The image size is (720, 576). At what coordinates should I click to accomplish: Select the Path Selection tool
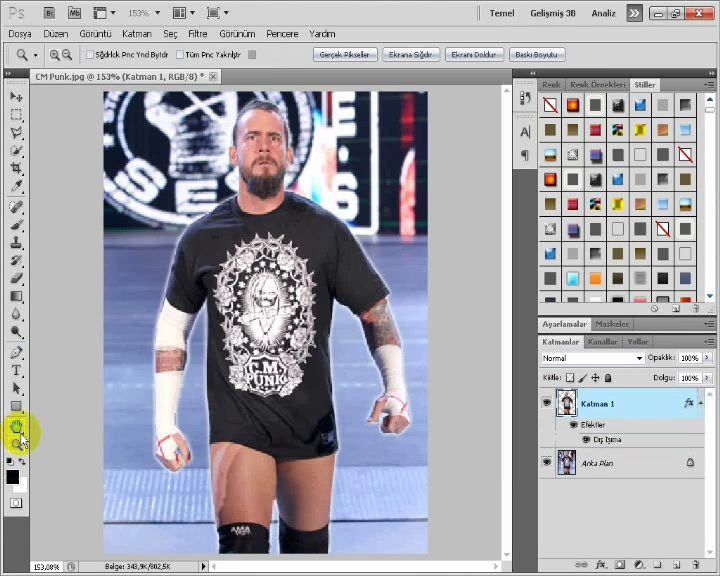[16, 388]
